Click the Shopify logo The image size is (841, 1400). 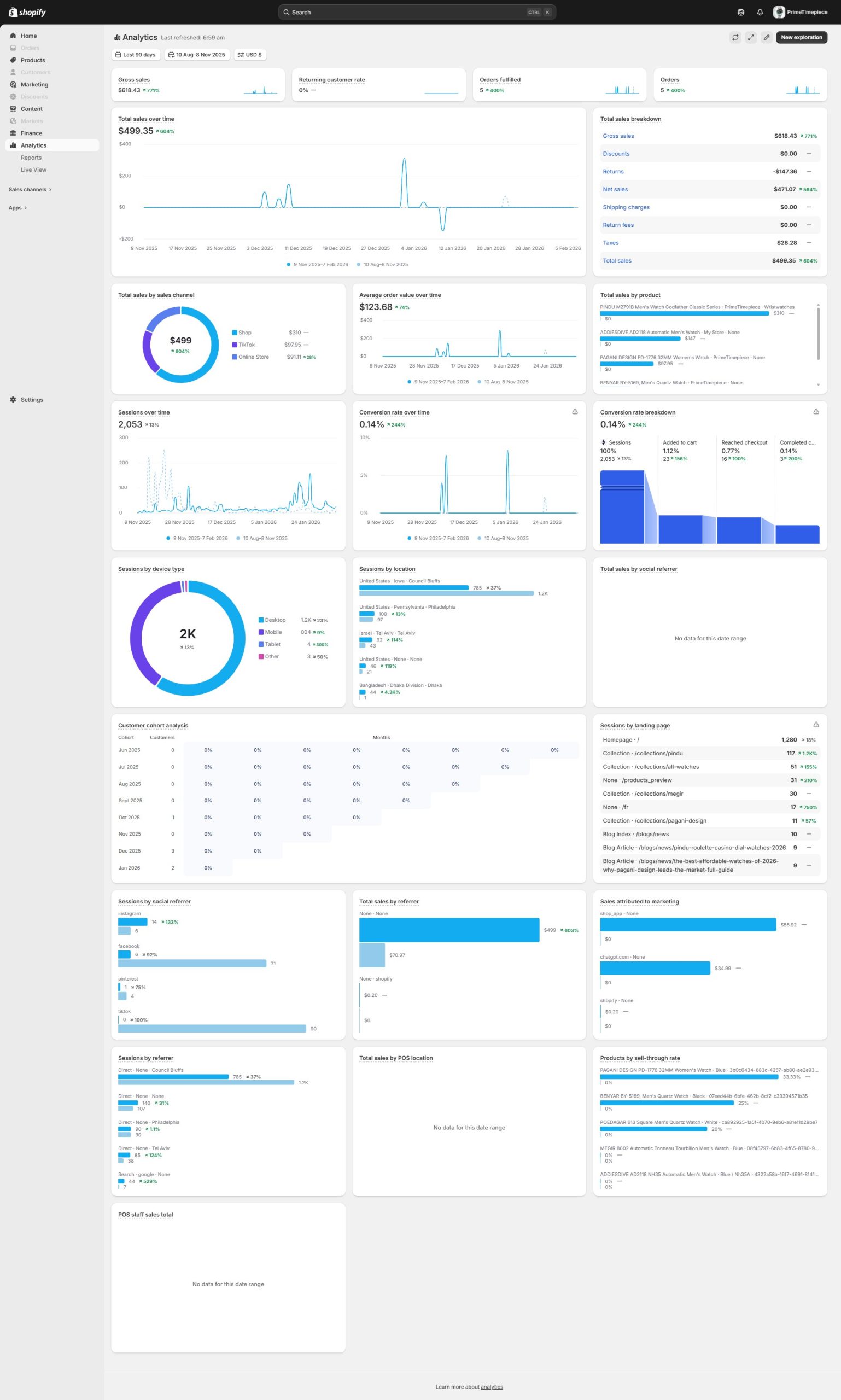click(27, 12)
